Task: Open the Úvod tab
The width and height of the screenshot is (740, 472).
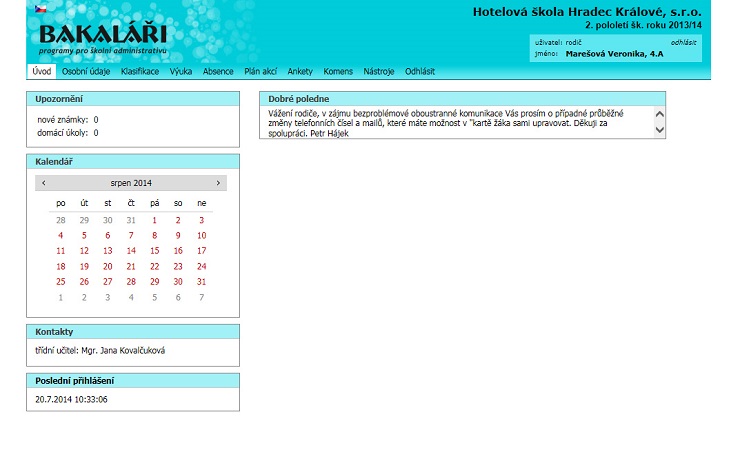Action: pos(42,71)
